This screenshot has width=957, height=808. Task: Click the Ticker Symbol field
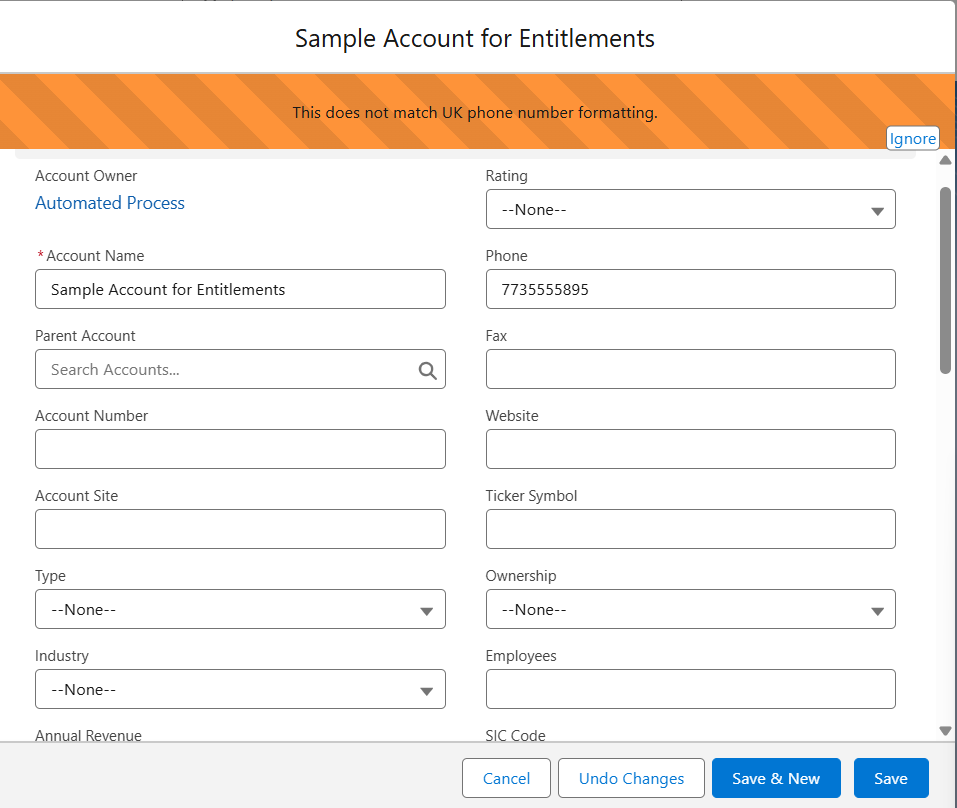[x=690, y=529]
